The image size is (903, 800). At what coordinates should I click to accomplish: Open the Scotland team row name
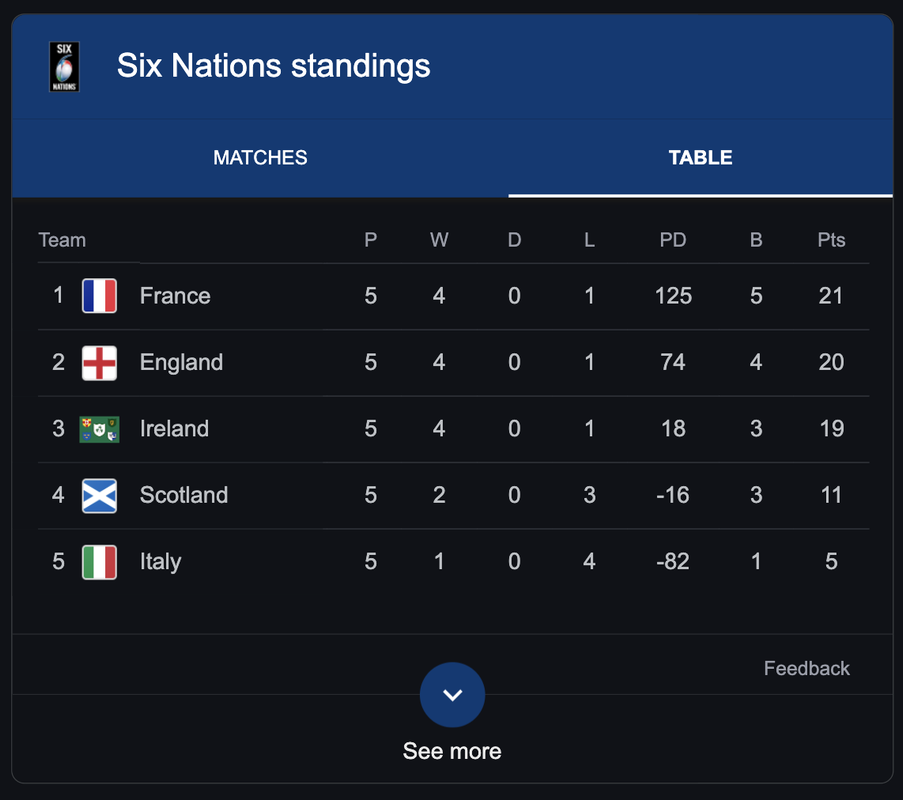point(184,495)
